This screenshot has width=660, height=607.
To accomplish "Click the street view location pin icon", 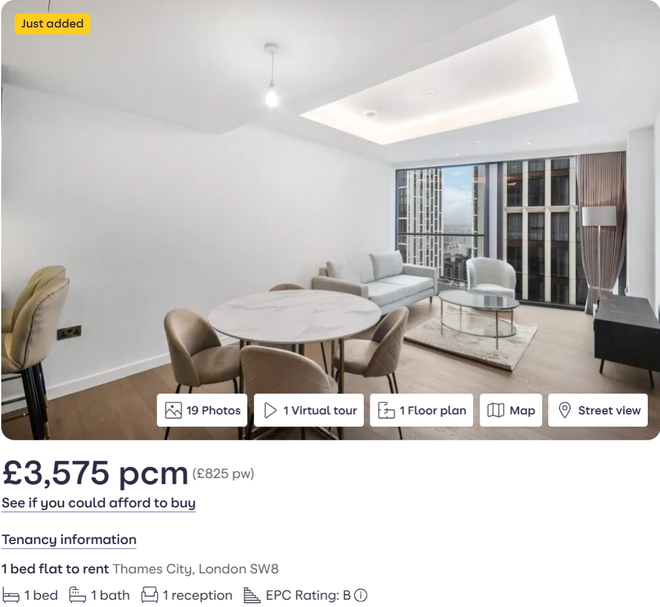I will pos(564,410).
